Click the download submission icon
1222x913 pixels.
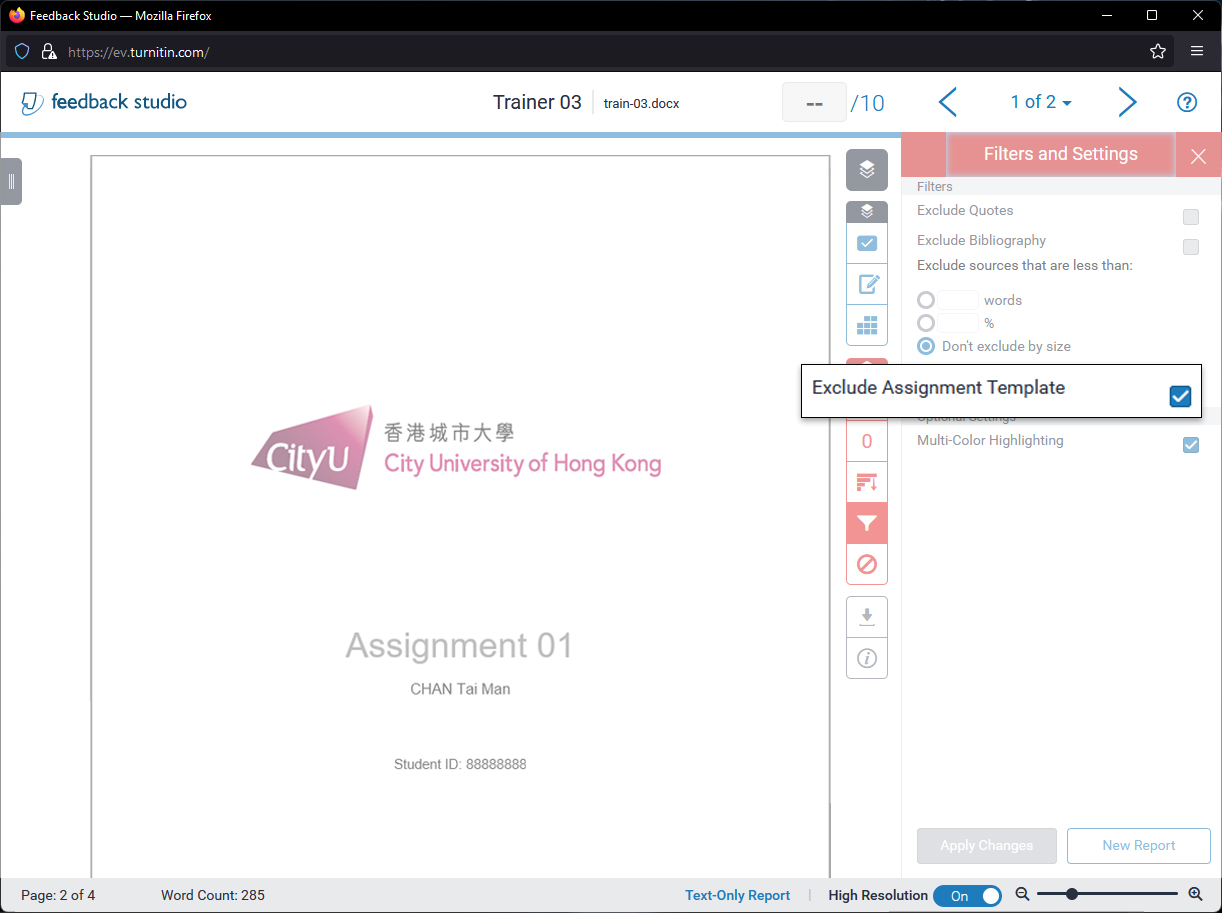coord(867,616)
